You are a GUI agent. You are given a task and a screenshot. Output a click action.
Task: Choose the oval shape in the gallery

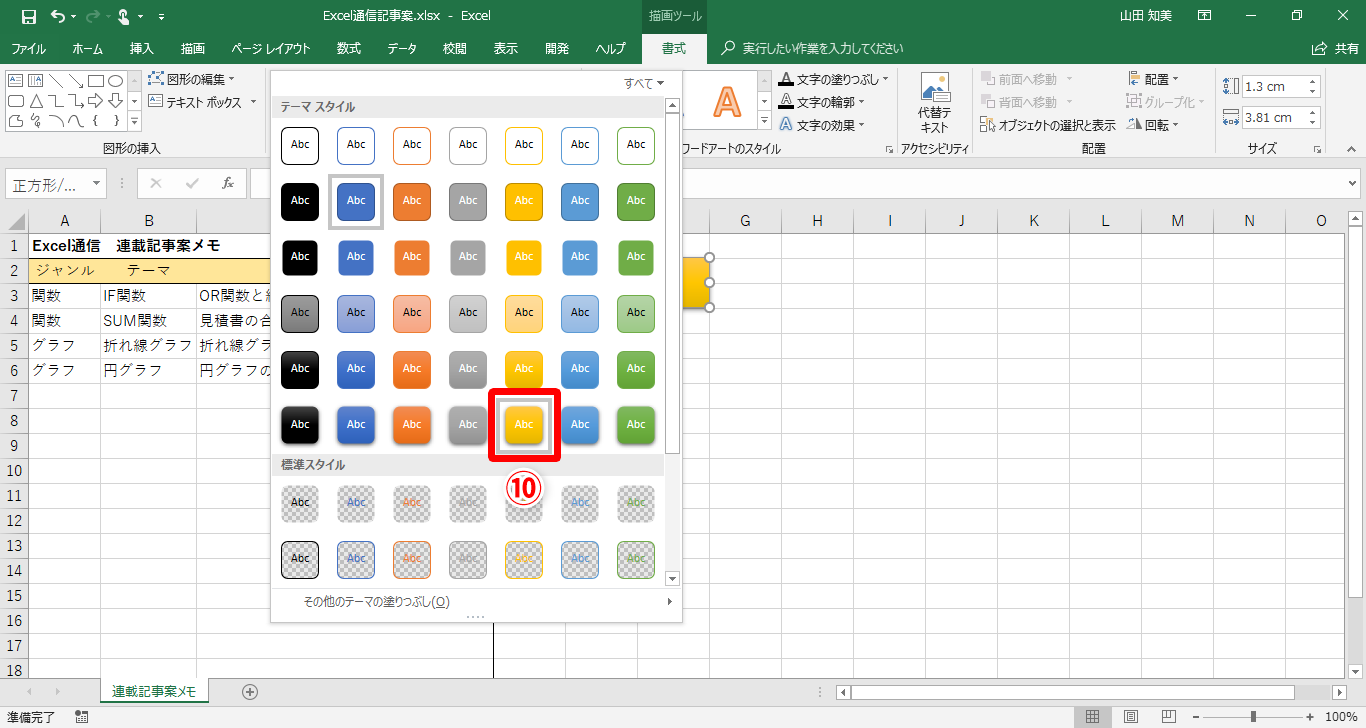(x=115, y=80)
